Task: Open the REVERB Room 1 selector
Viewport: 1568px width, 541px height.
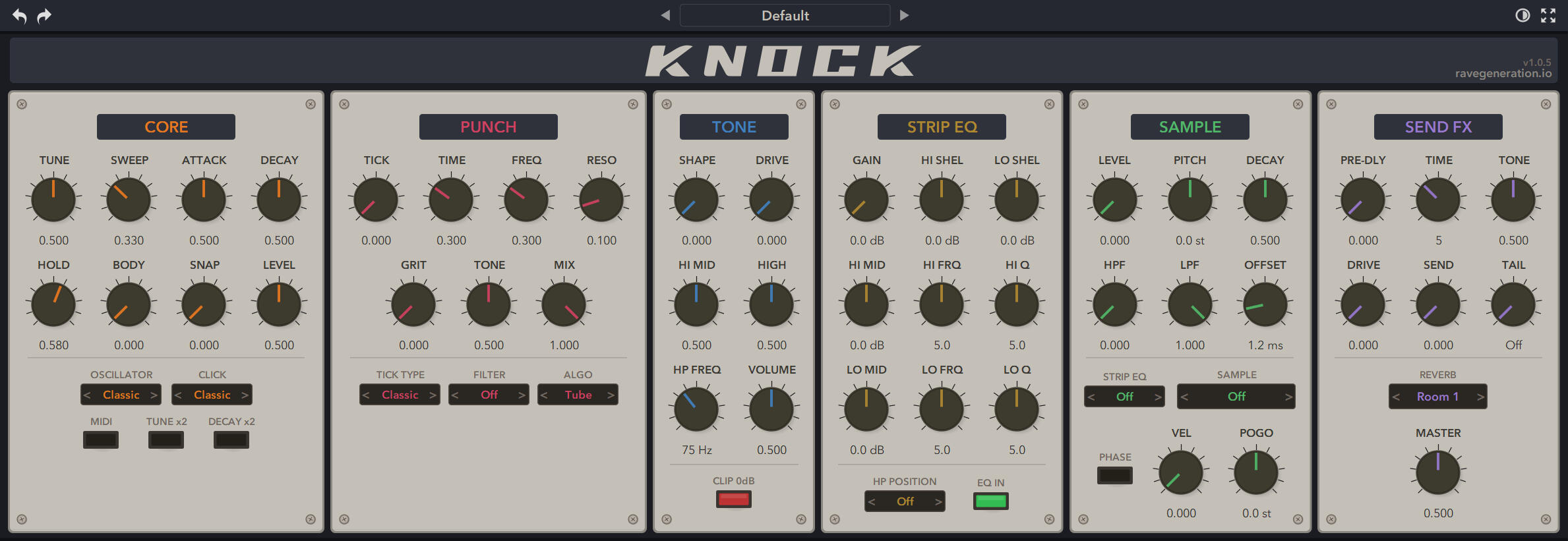Action: click(x=1437, y=397)
